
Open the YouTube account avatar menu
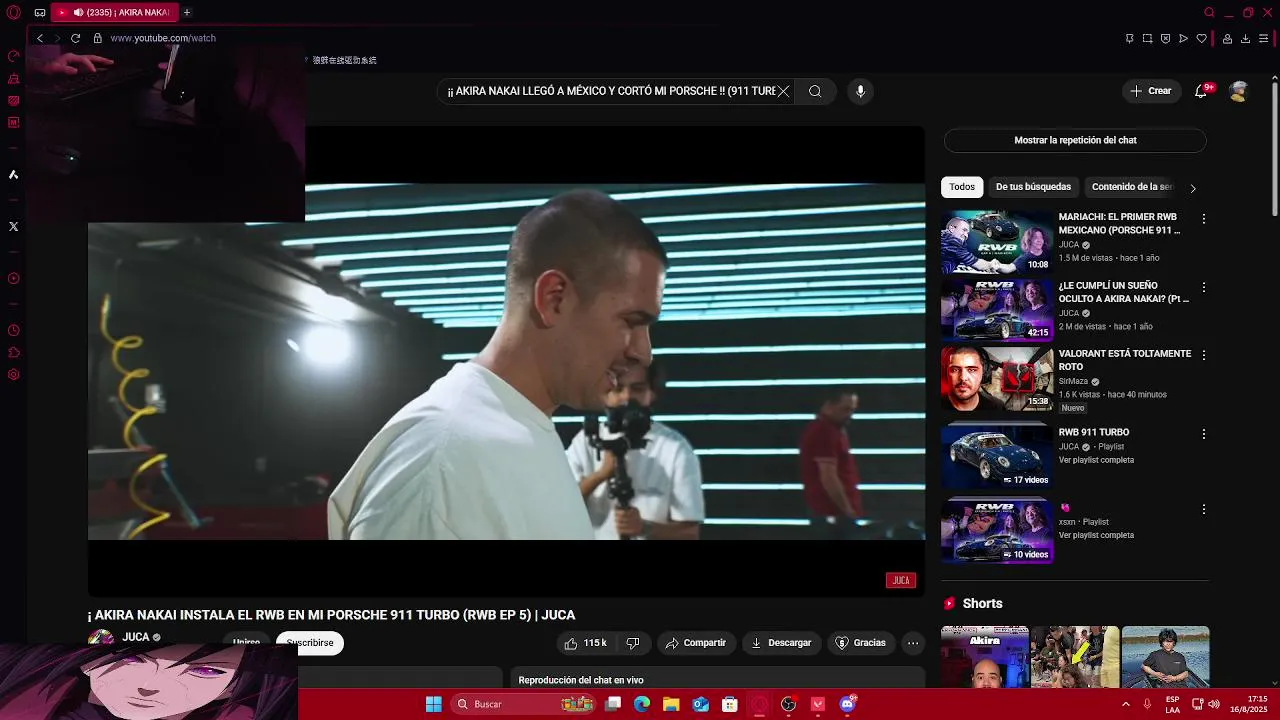click(x=1239, y=91)
